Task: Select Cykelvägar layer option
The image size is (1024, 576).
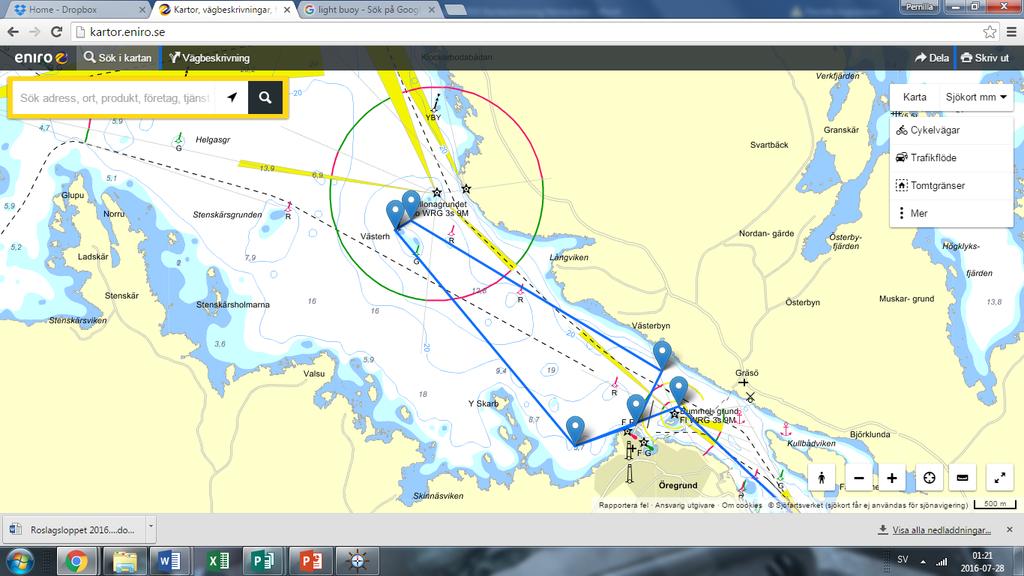Action: pyautogui.click(x=951, y=130)
